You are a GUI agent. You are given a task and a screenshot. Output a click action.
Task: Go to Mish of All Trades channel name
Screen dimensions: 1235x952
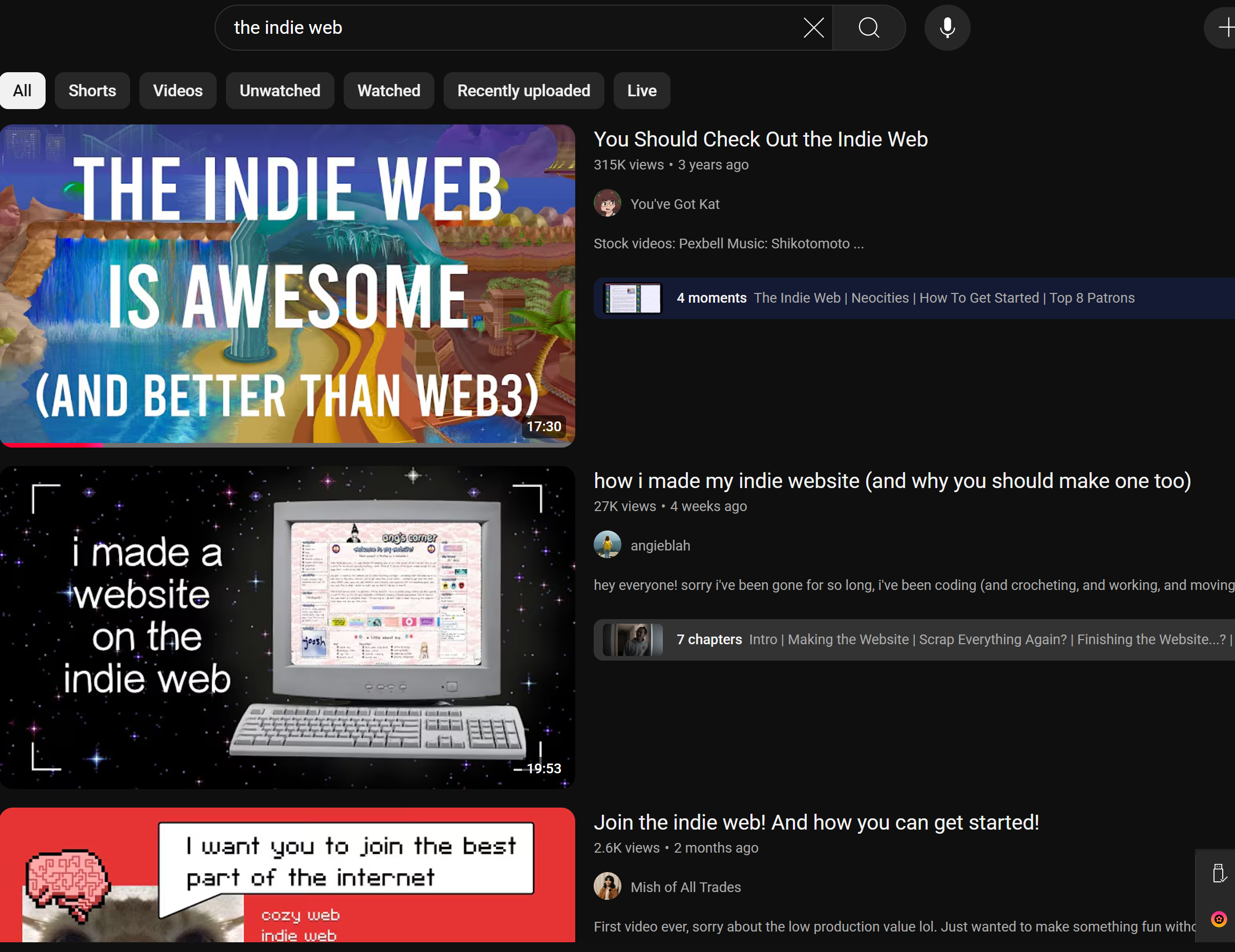click(x=685, y=887)
